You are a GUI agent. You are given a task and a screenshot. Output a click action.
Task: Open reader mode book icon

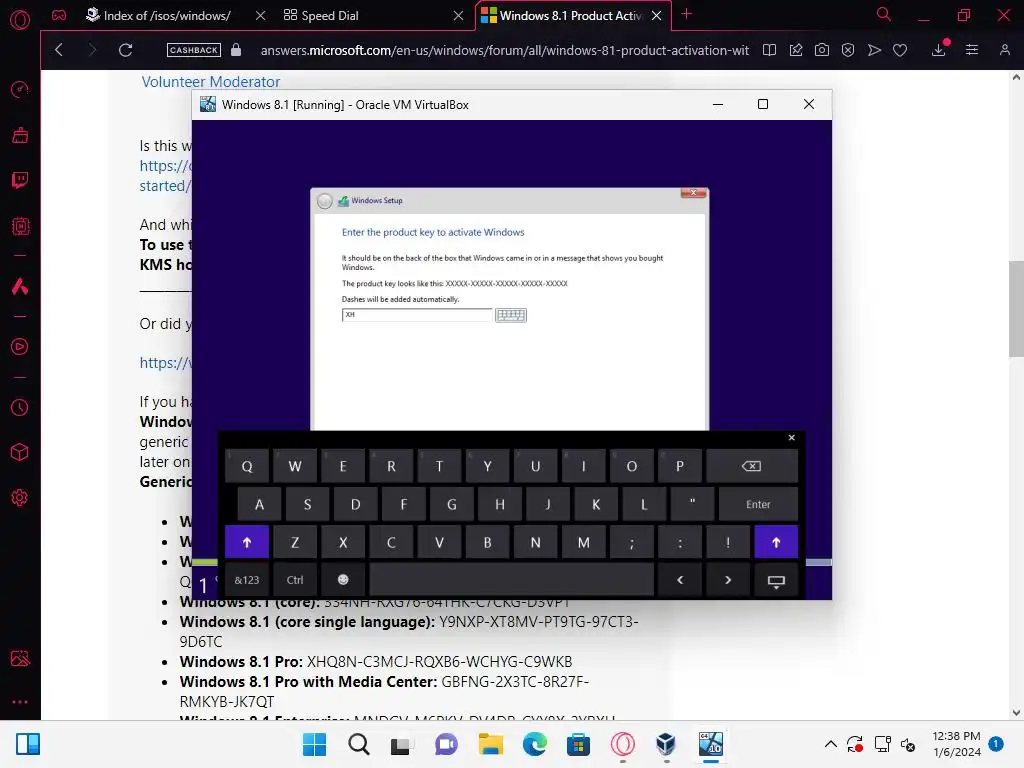pyautogui.click(x=769, y=50)
